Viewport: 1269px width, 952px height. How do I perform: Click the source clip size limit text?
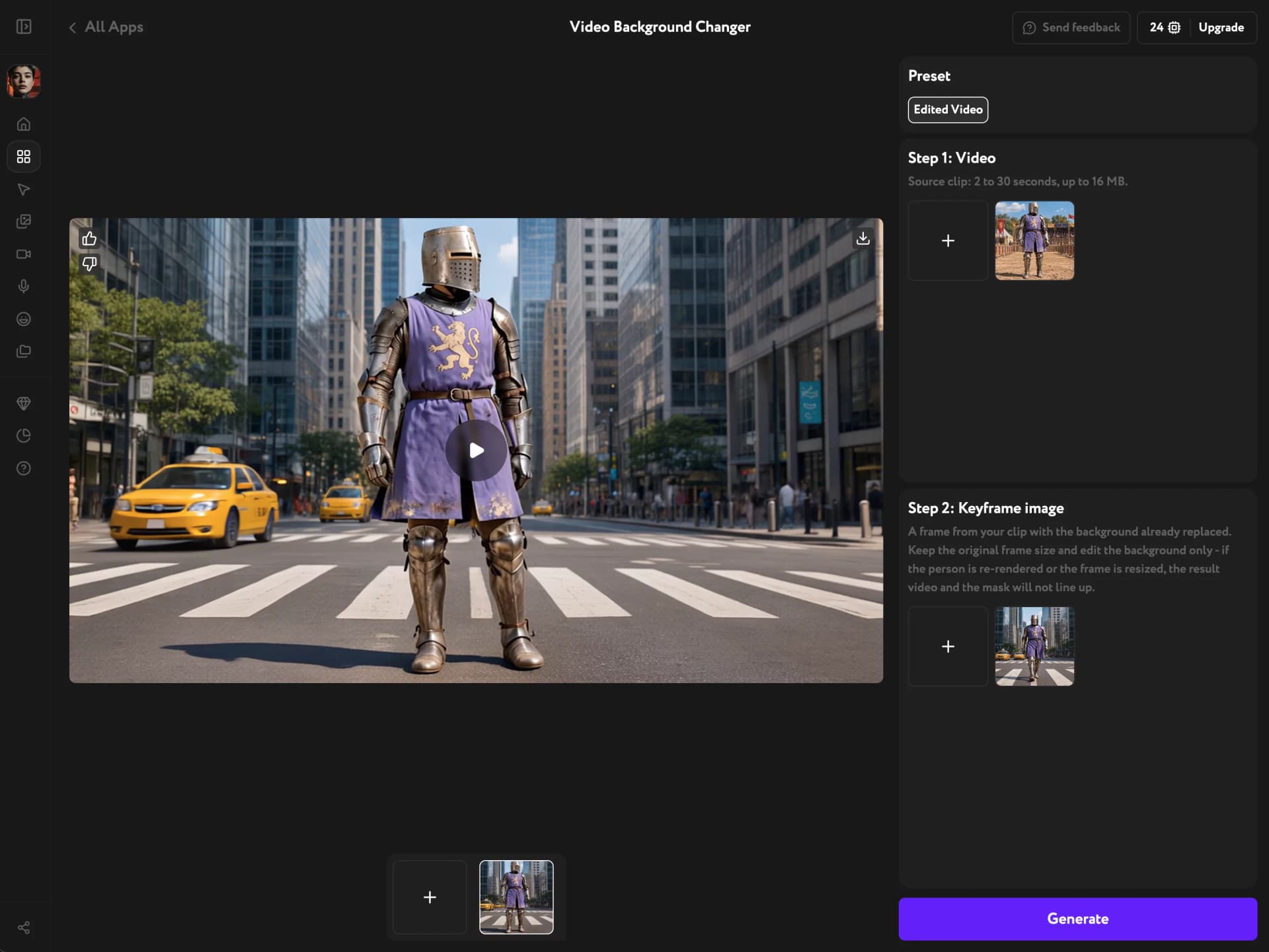[x=1017, y=181]
